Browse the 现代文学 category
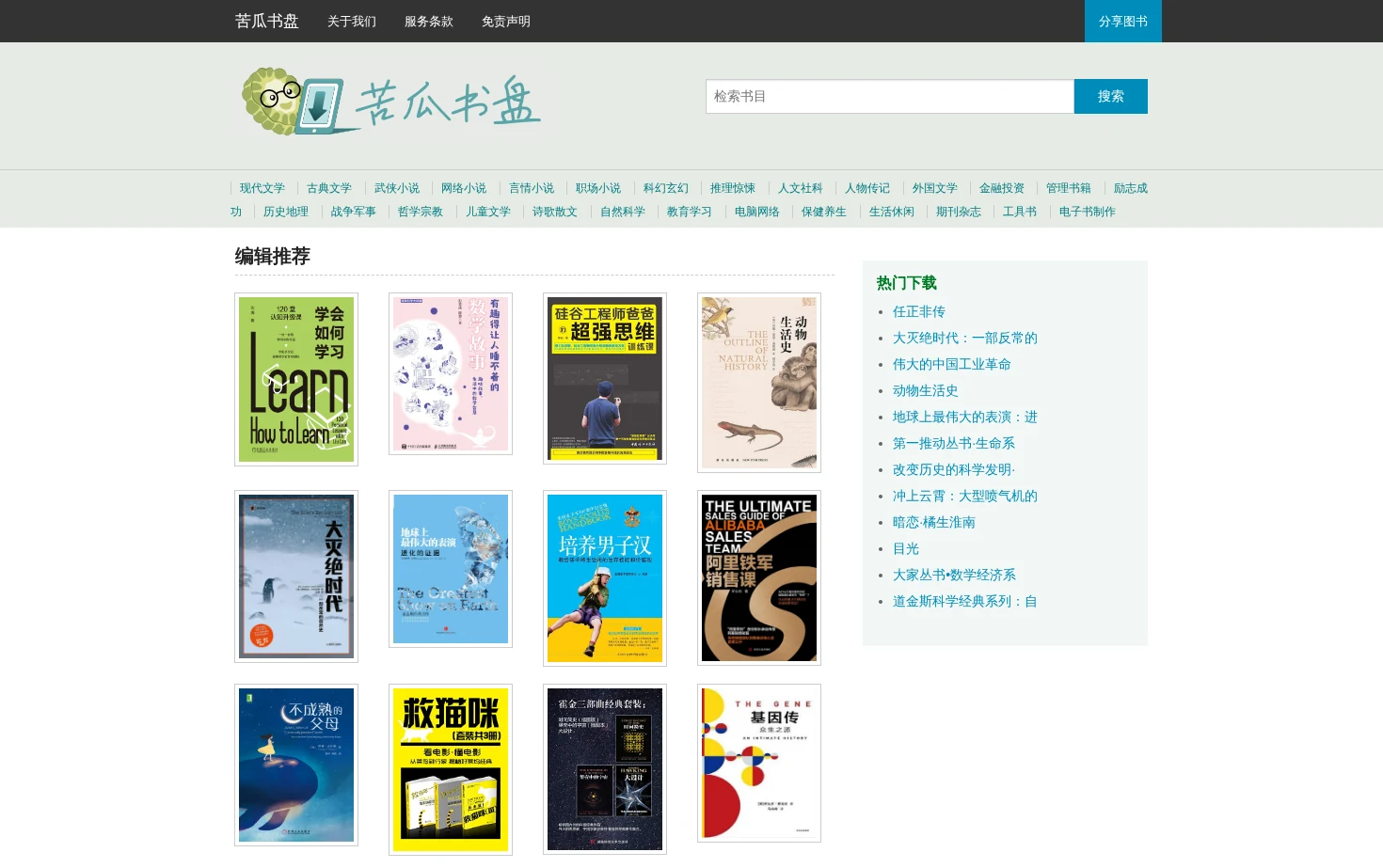 262,188
